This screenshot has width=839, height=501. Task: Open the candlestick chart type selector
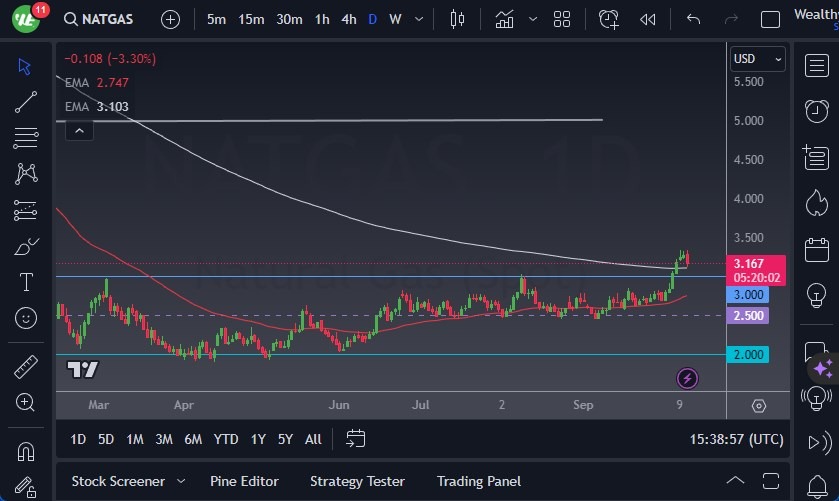pyautogui.click(x=458, y=19)
